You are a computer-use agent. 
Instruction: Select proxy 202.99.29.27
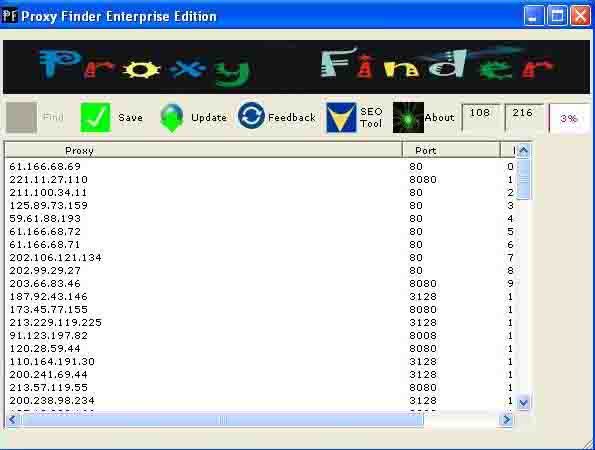[x=45, y=271]
